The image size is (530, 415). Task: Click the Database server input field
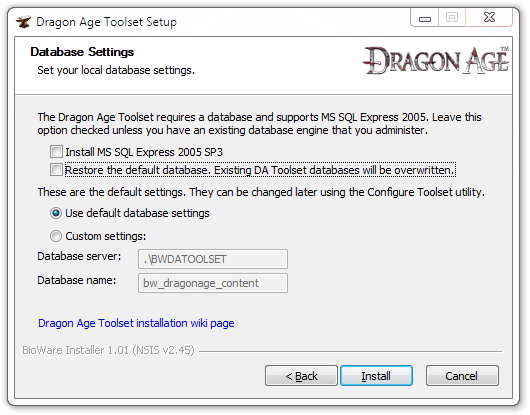[213, 259]
